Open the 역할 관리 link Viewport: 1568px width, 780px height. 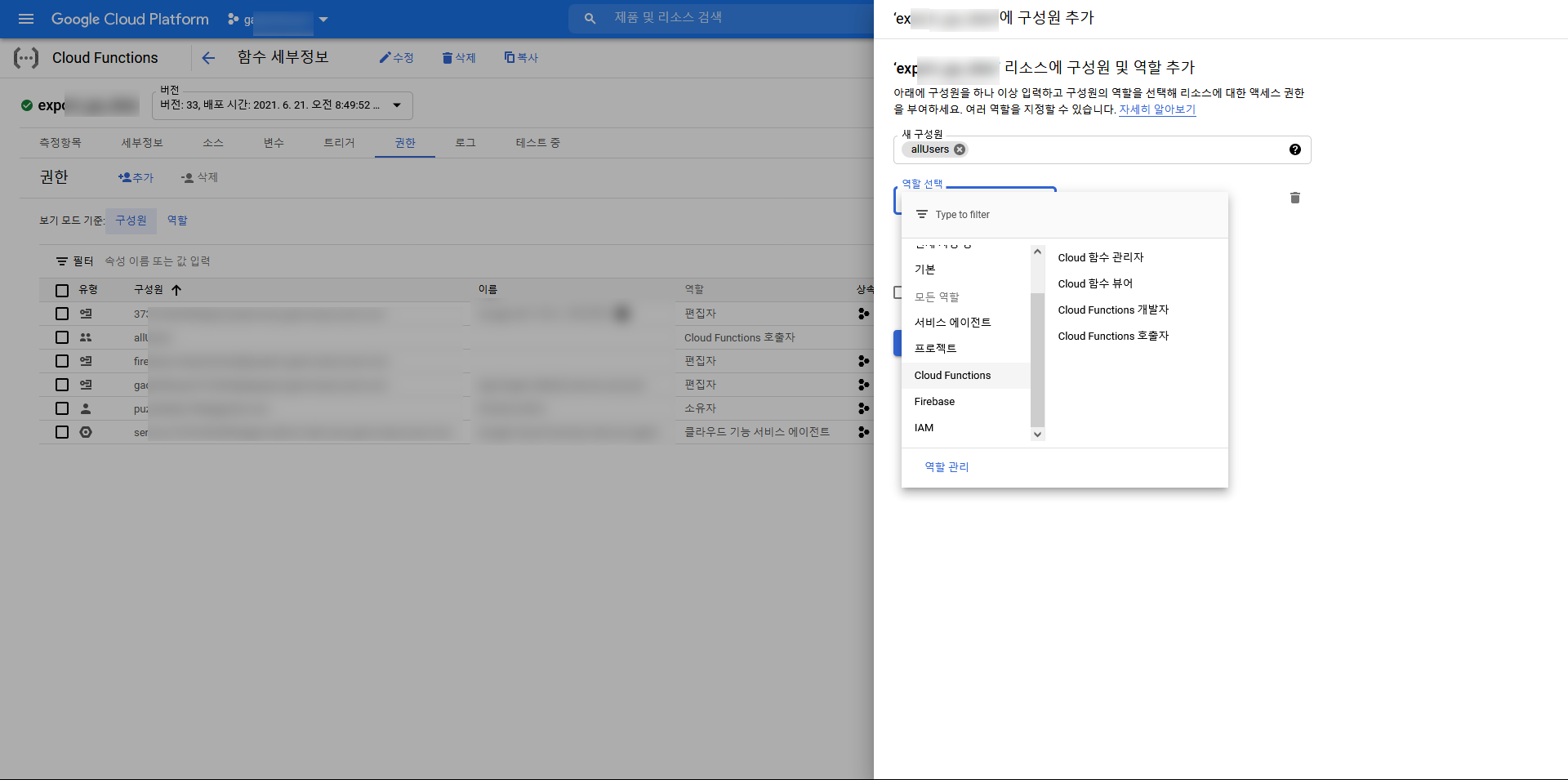947,467
